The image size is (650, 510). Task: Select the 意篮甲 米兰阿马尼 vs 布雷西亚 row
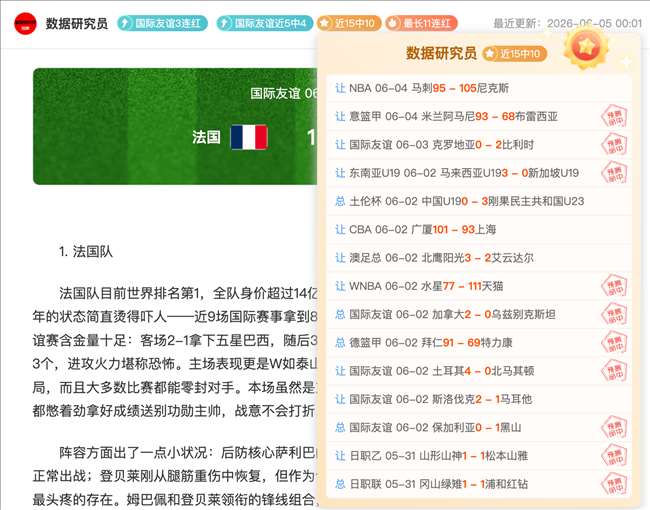point(479,117)
